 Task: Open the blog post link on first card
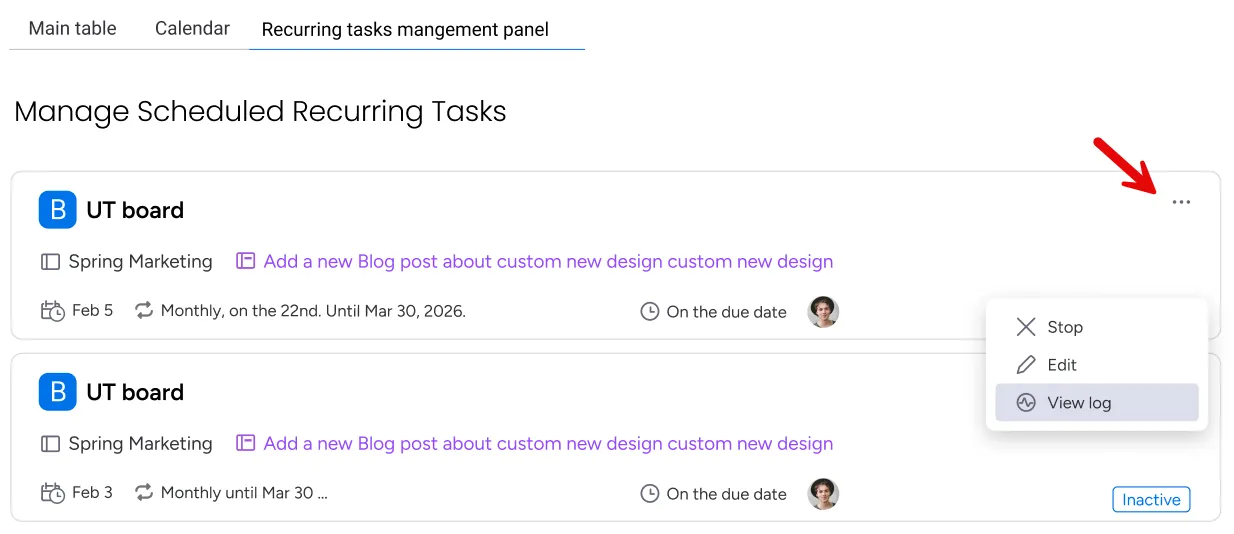548,261
